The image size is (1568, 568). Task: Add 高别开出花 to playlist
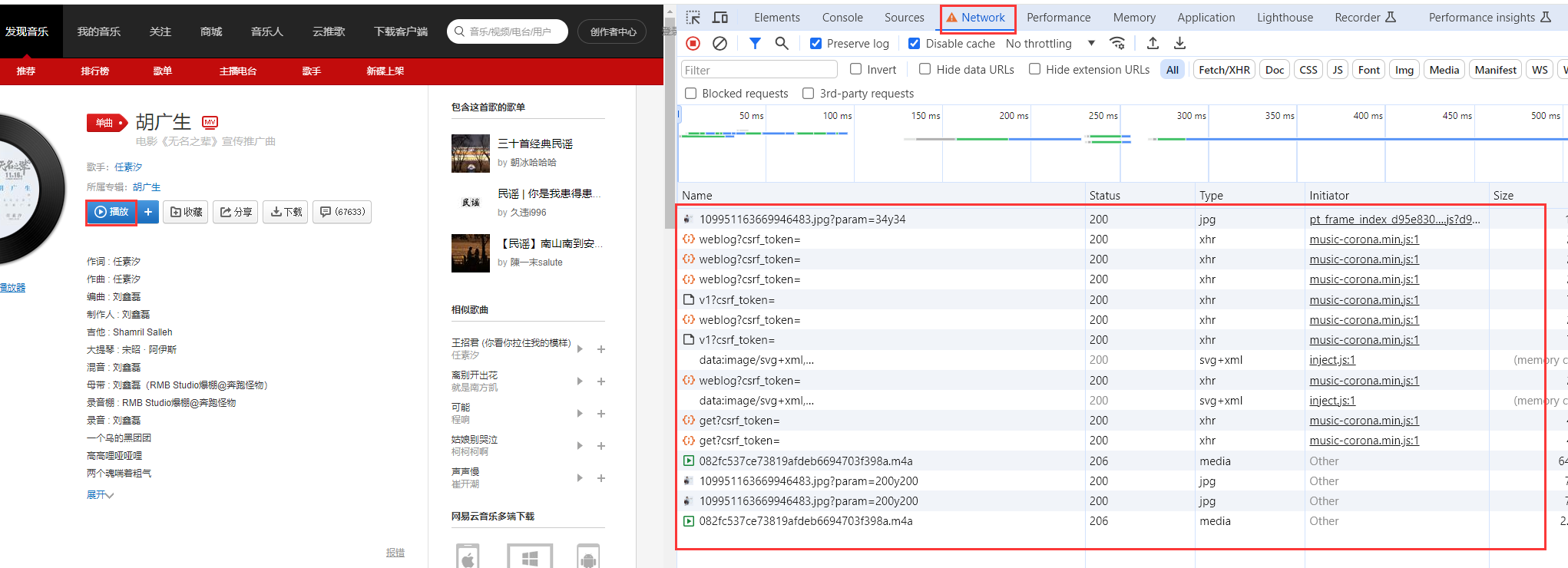coord(601,381)
